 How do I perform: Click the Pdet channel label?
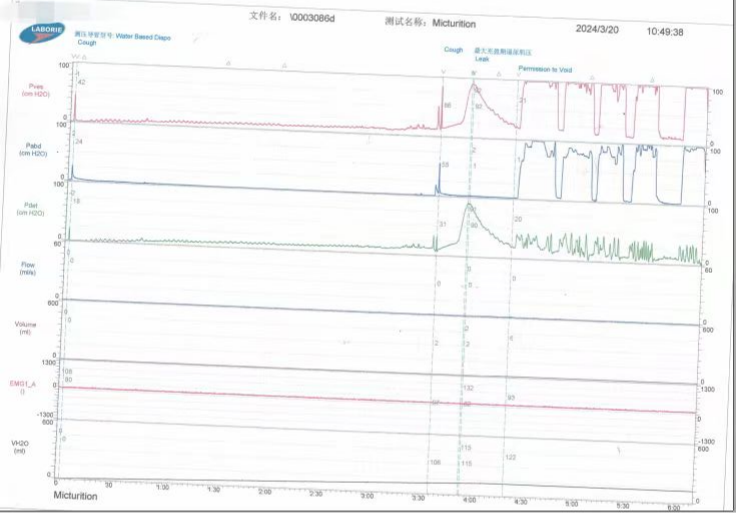click(x=34, y=208)
